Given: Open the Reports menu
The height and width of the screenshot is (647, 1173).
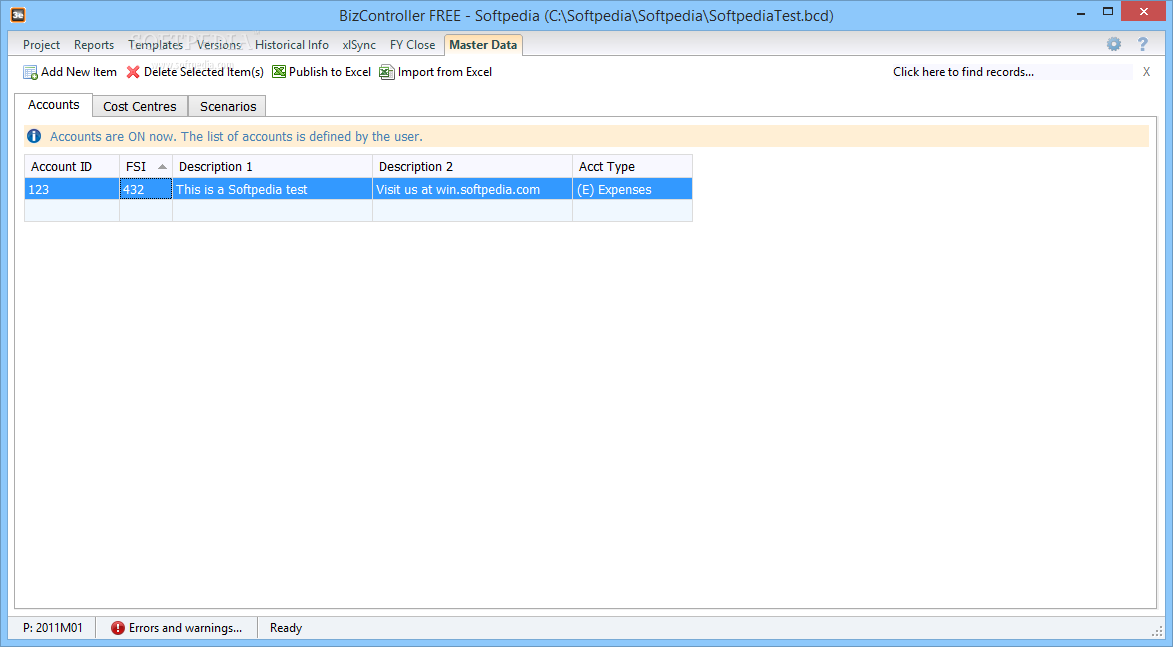Looking at the screenshot, I should click(94, 45).
